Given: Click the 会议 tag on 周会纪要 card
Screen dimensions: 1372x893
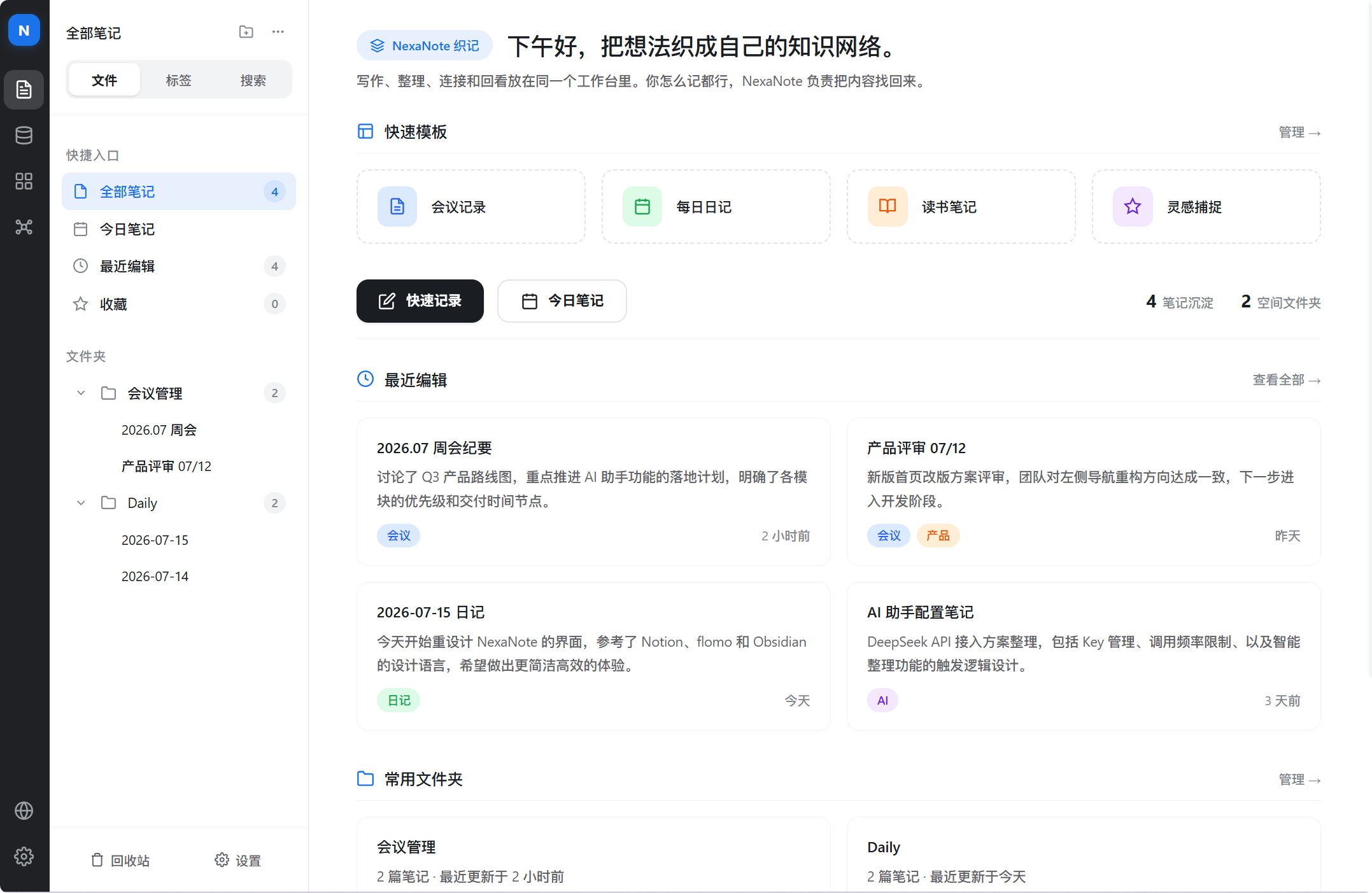Looking at the screenshot, I should [x=399, y=535].
